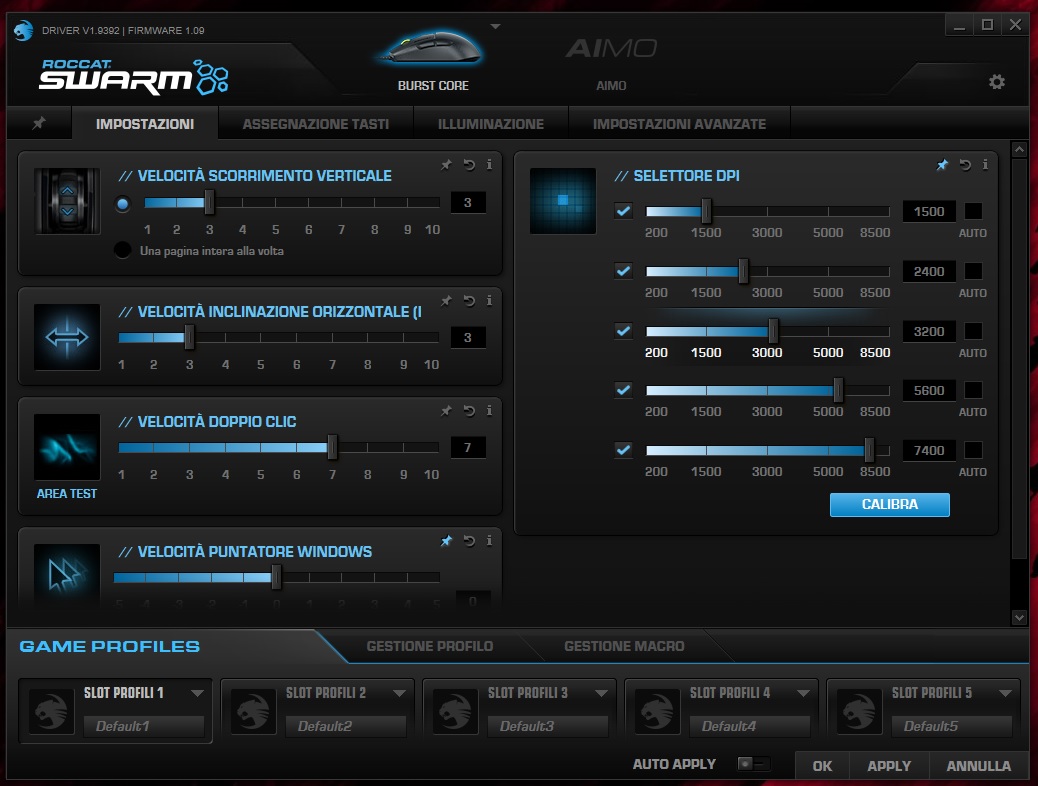Pin the Velocità Scorrimento Verticale panel
Image resolution: width=1038 pixels, height=786 pixels.
pyautogui.click(x=446, y=165)
